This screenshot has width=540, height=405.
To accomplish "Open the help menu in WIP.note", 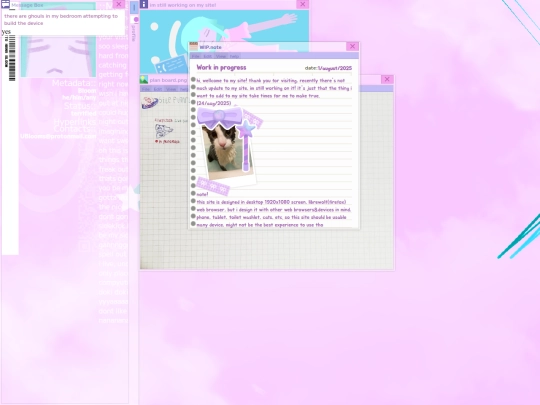I will (x=234, y=56).
